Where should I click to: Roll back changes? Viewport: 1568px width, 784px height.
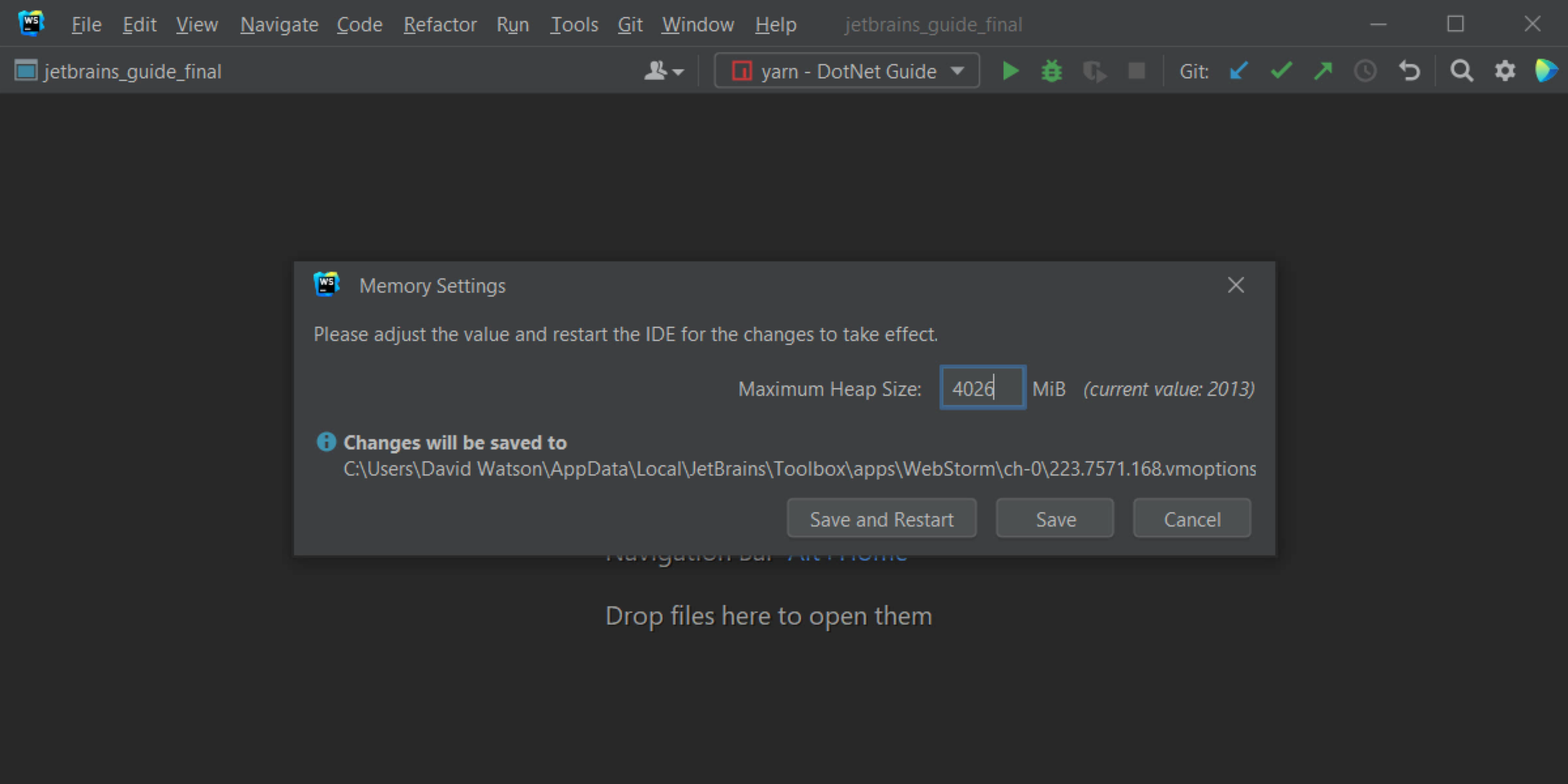point(1409,71)
